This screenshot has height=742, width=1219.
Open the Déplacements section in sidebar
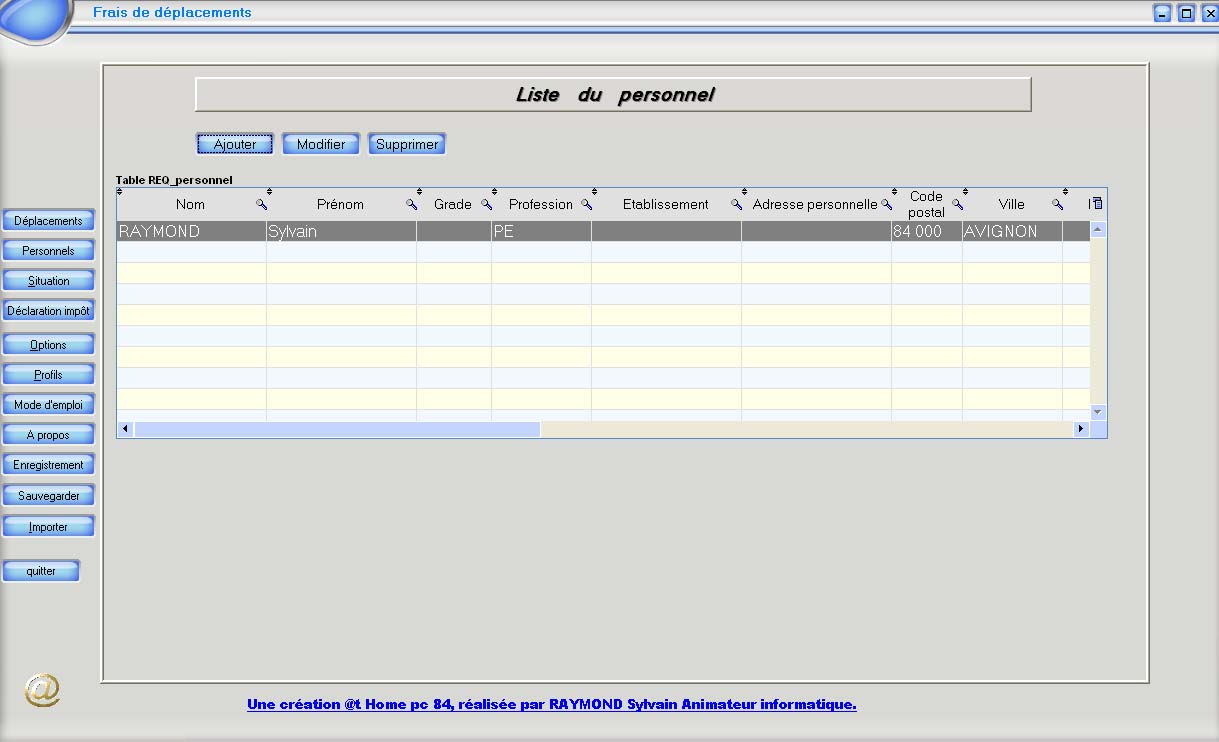(x=48, y=221)
